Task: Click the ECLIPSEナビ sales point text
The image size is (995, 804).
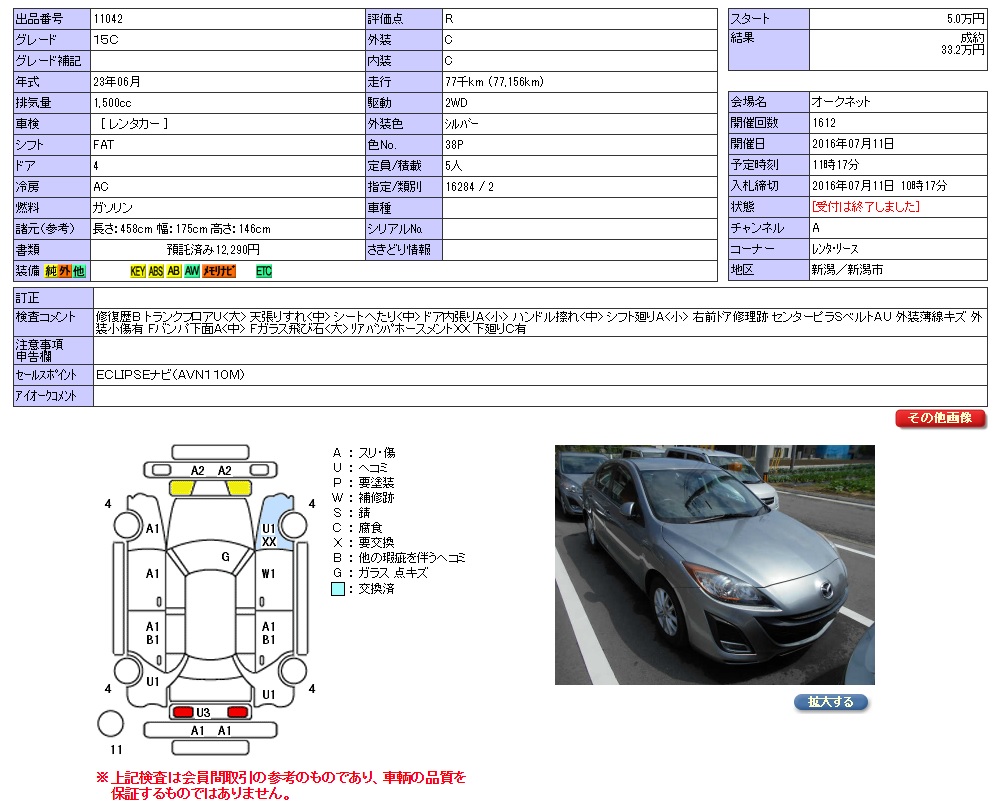Action: [x=171, y=375]
